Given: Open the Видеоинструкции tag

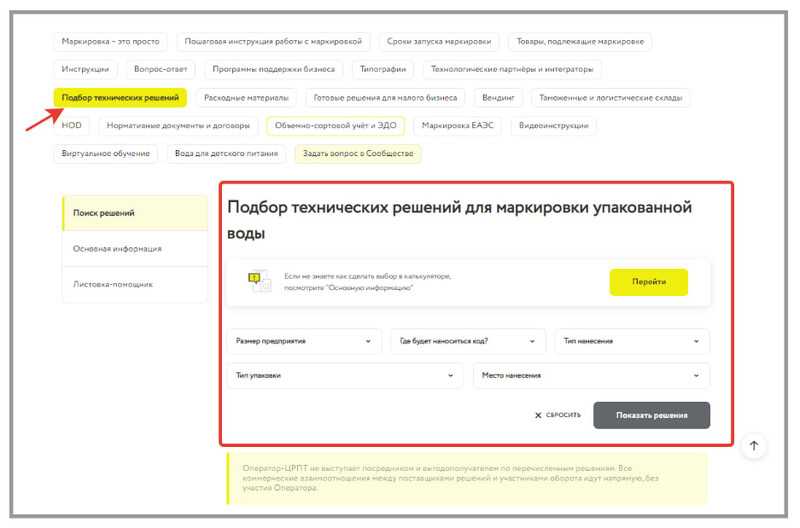Looking at the screenshot, I should pyautogui.click(x=554, y=125).
